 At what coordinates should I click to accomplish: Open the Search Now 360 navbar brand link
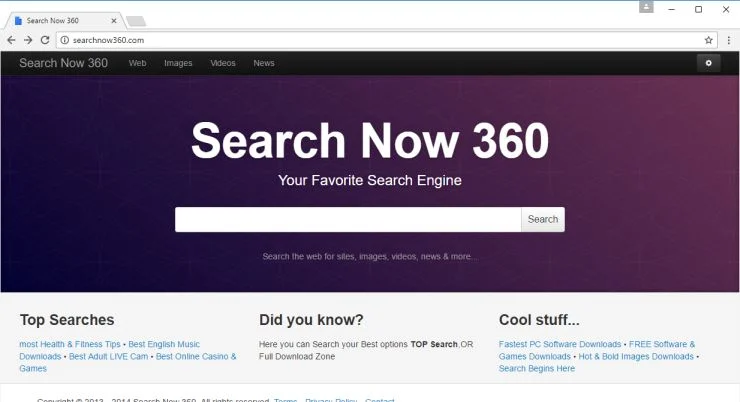63,63
